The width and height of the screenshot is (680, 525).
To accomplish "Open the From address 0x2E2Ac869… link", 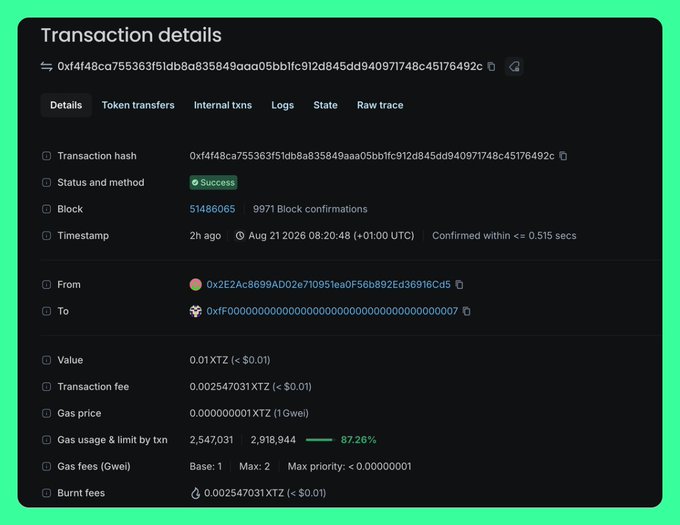I will 328,284.
